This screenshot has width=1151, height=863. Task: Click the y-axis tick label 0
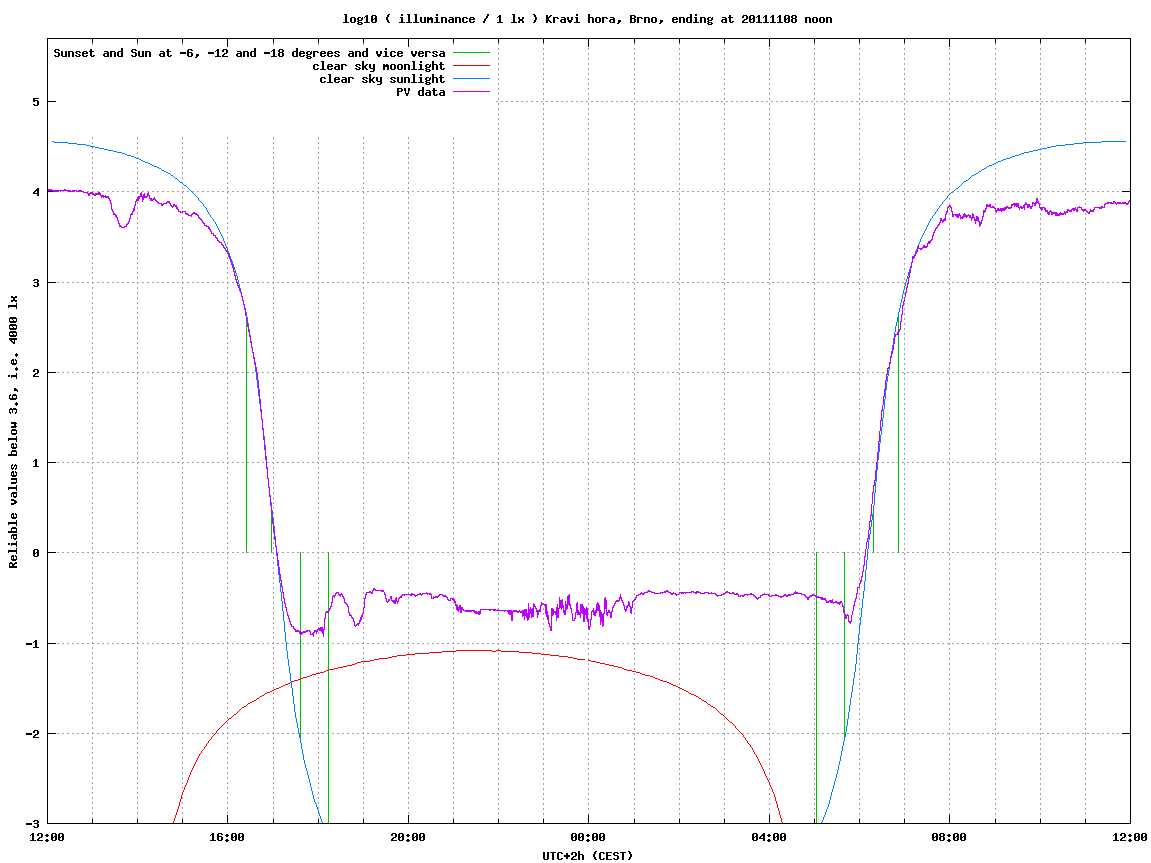35,553
